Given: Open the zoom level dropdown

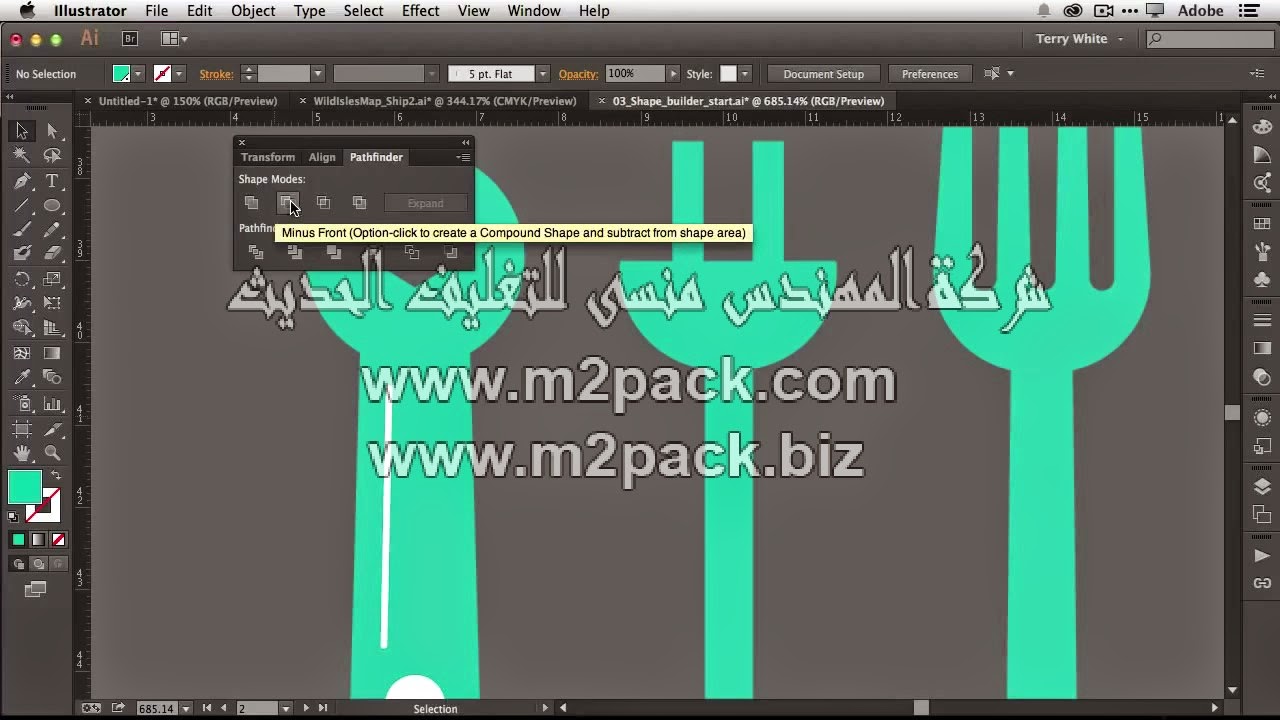Looking at the screenshot, I should (x=186, y=708).
